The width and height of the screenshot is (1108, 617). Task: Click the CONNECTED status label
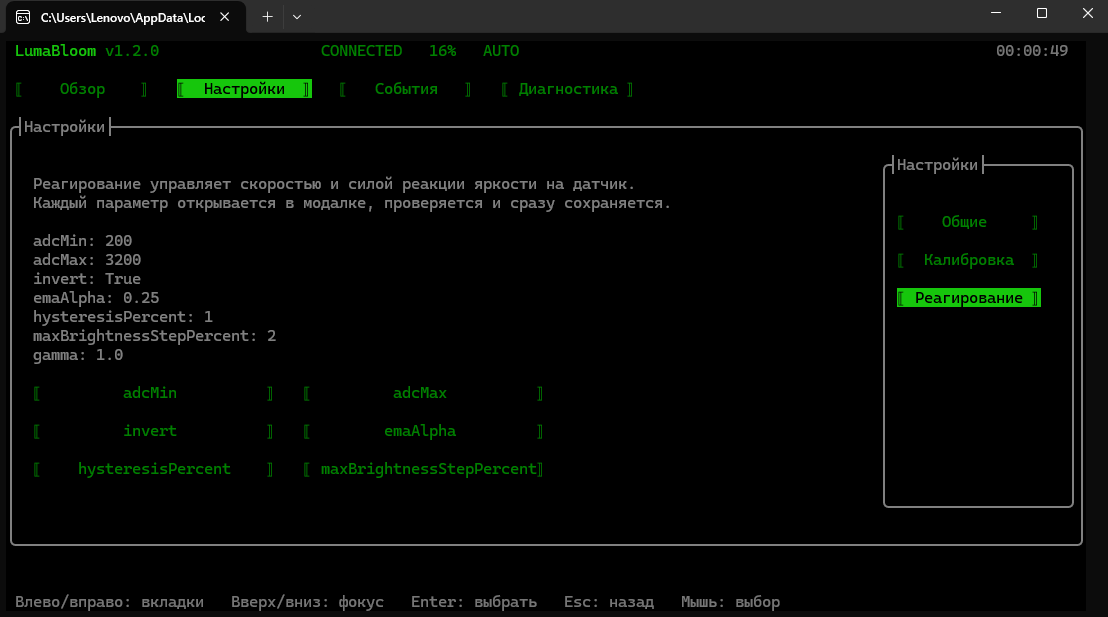(x=361, y=51)
